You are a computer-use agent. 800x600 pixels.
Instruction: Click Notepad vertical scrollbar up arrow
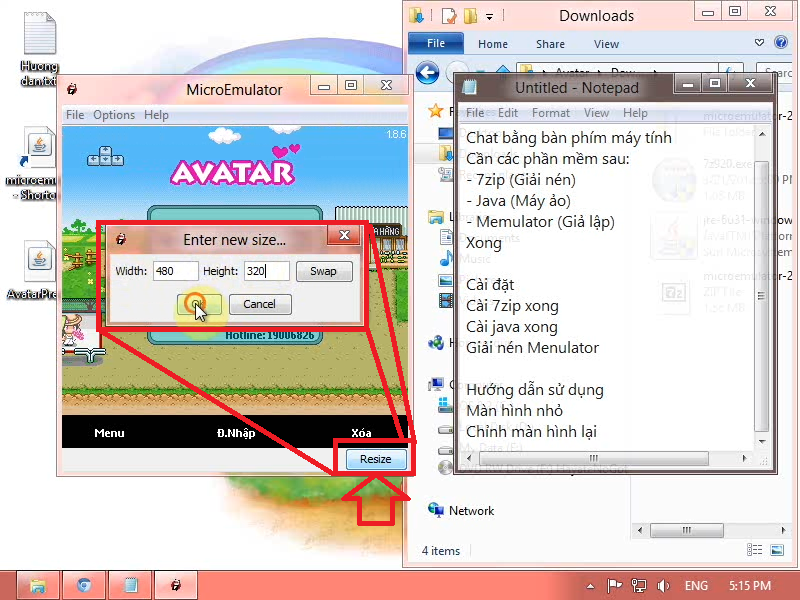point(761,134)
